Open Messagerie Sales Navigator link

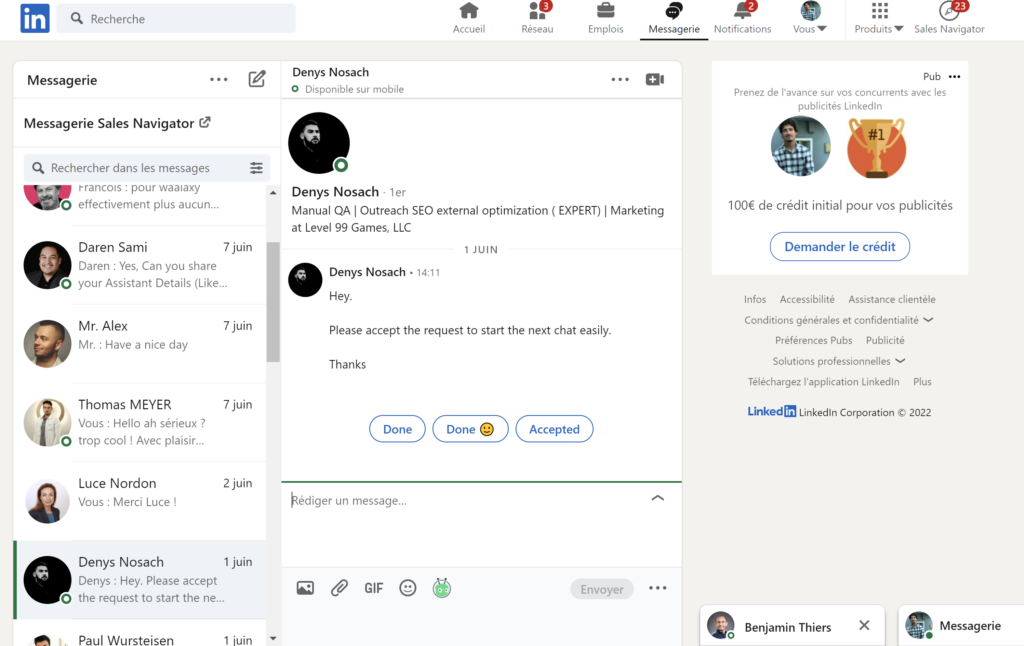pos(117,123)
